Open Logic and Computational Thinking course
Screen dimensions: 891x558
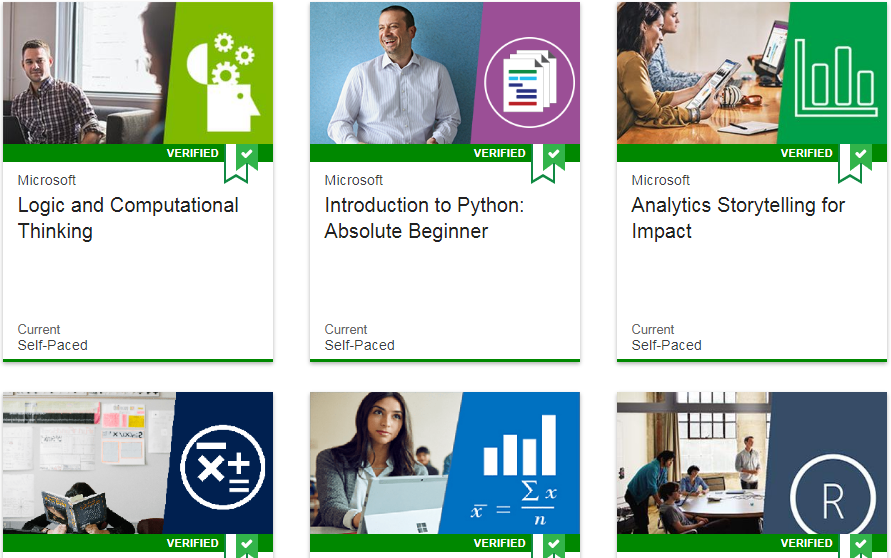(x=128, y=218)
